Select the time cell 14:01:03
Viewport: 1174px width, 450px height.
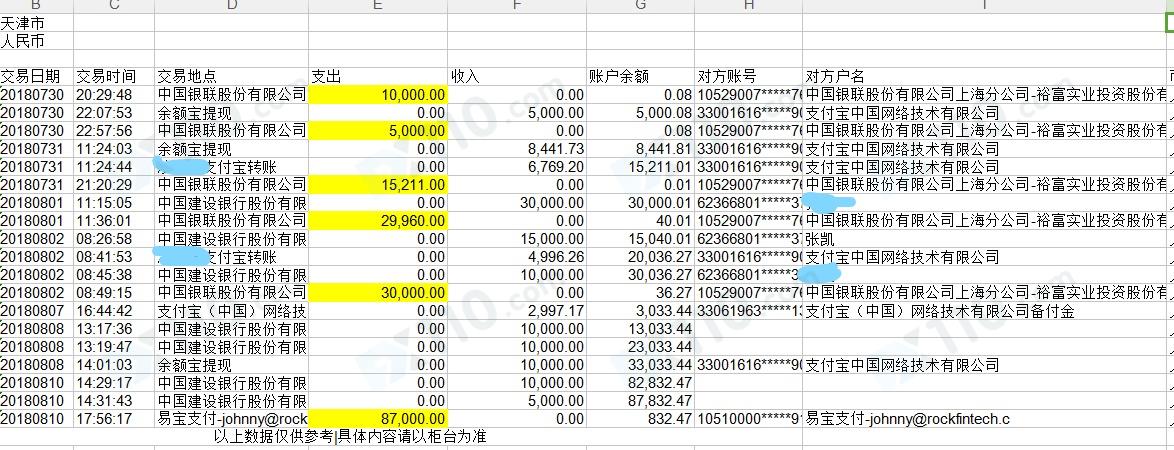(x=114, y=365)
